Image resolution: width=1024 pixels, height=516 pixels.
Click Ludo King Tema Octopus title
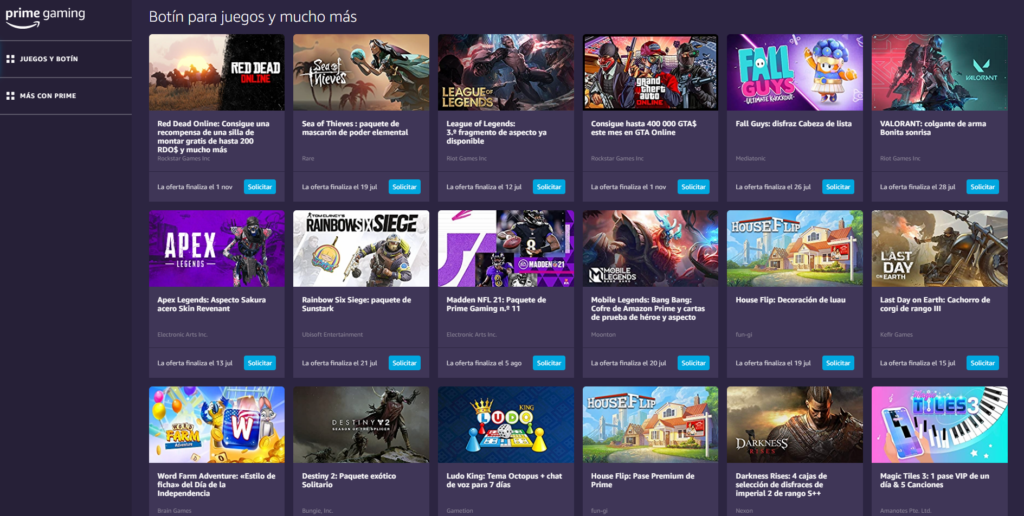pyautogui.click(x=504, y=480)
